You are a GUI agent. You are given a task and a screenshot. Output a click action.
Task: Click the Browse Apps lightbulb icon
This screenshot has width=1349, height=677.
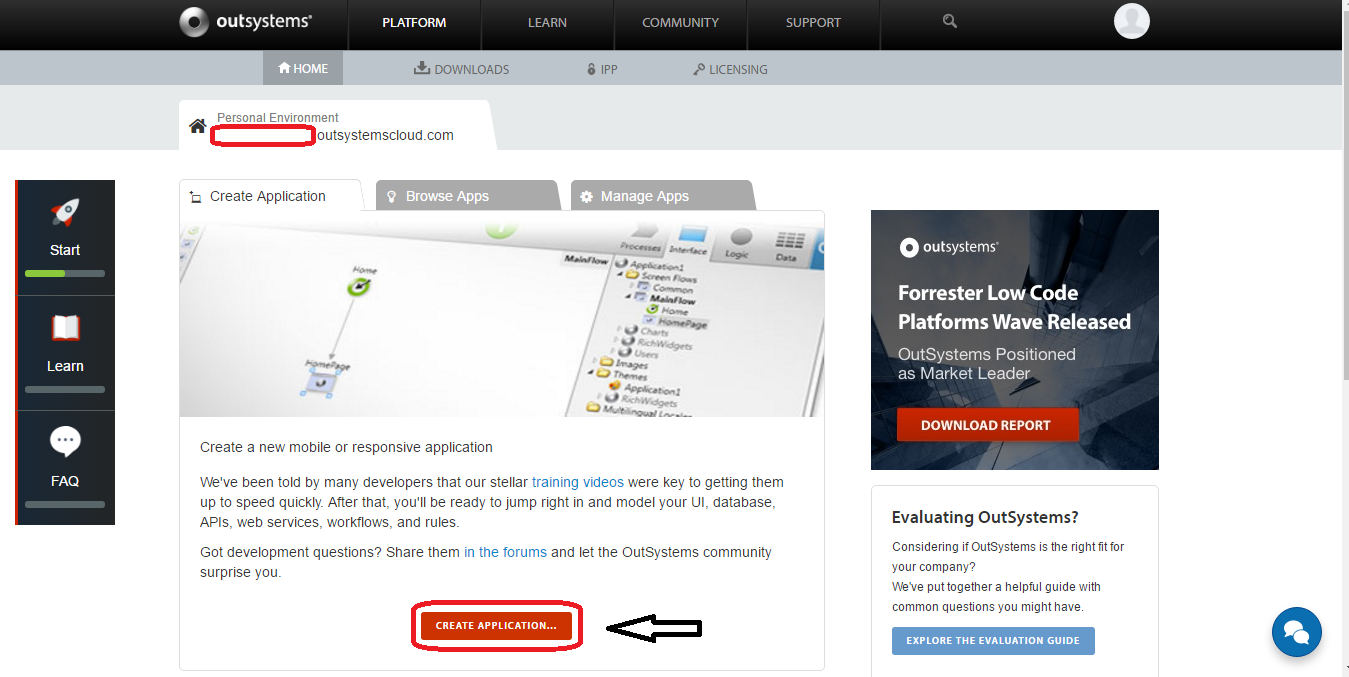tap(392, 197)
